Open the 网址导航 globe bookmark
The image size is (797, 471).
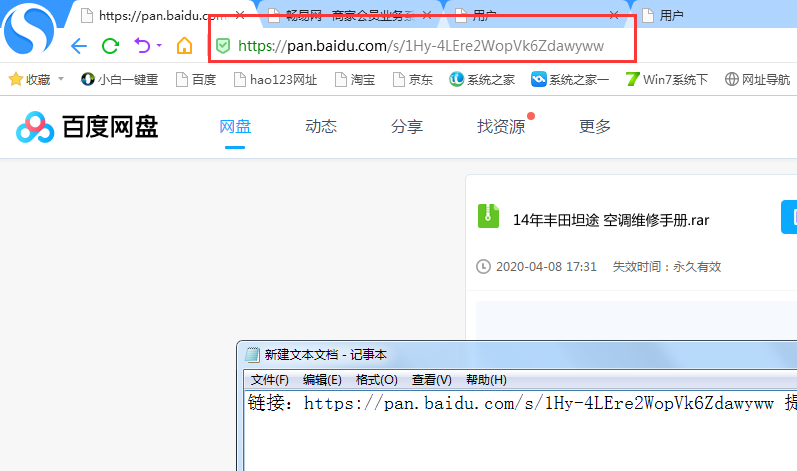[757, 80]
